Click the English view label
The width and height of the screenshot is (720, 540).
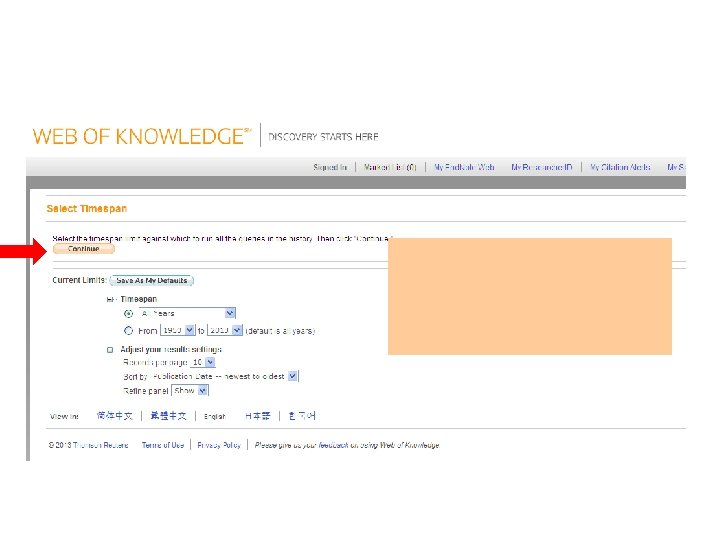(214, 416)
